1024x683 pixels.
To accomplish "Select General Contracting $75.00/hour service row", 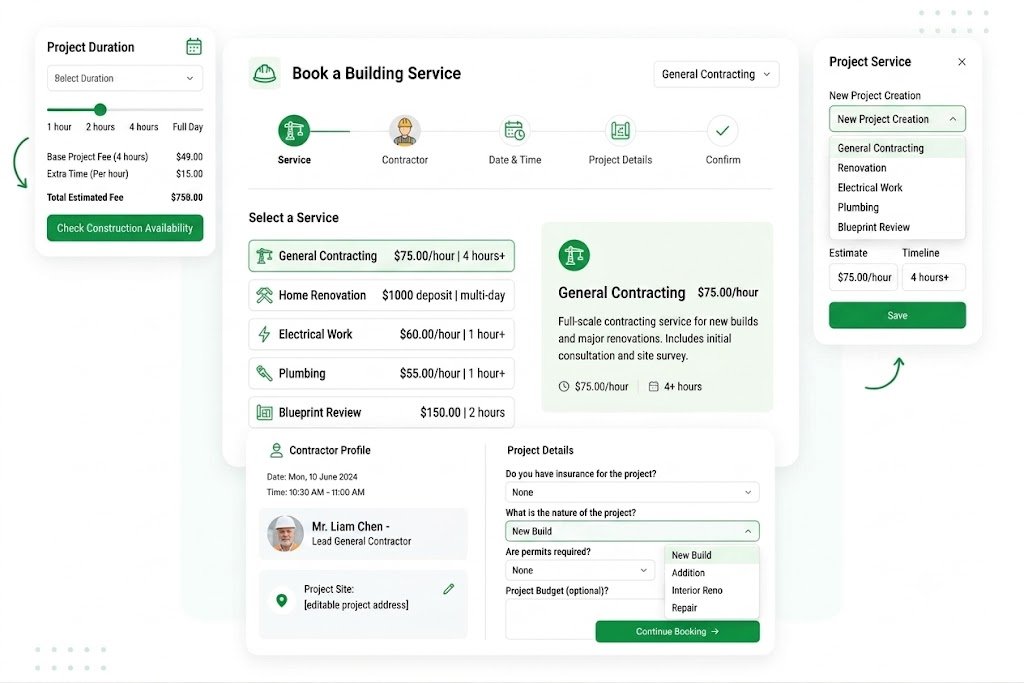I will (x=381, y=256).
